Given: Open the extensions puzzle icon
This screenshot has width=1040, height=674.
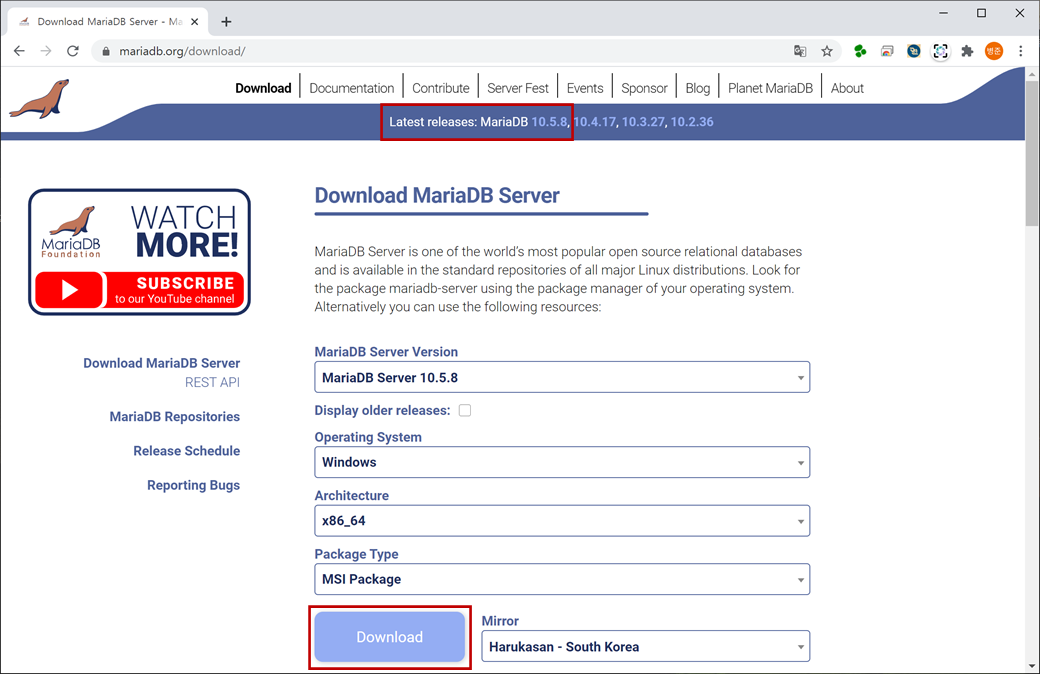Looking at the screenshot, I should 967,51.
